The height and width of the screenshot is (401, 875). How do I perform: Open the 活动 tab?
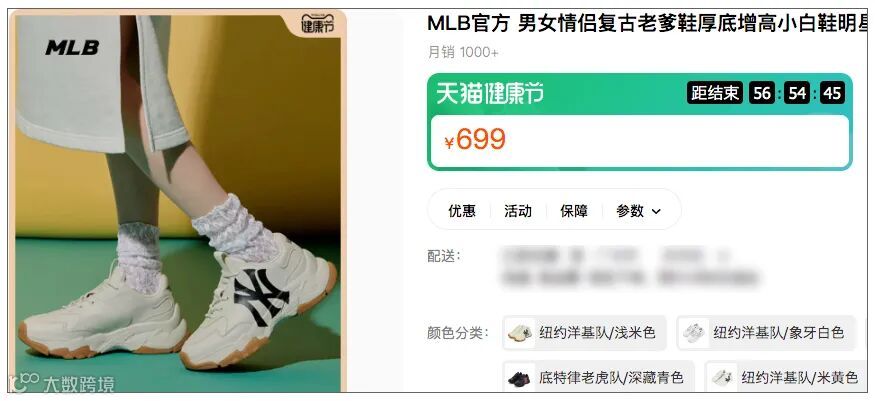518,211
